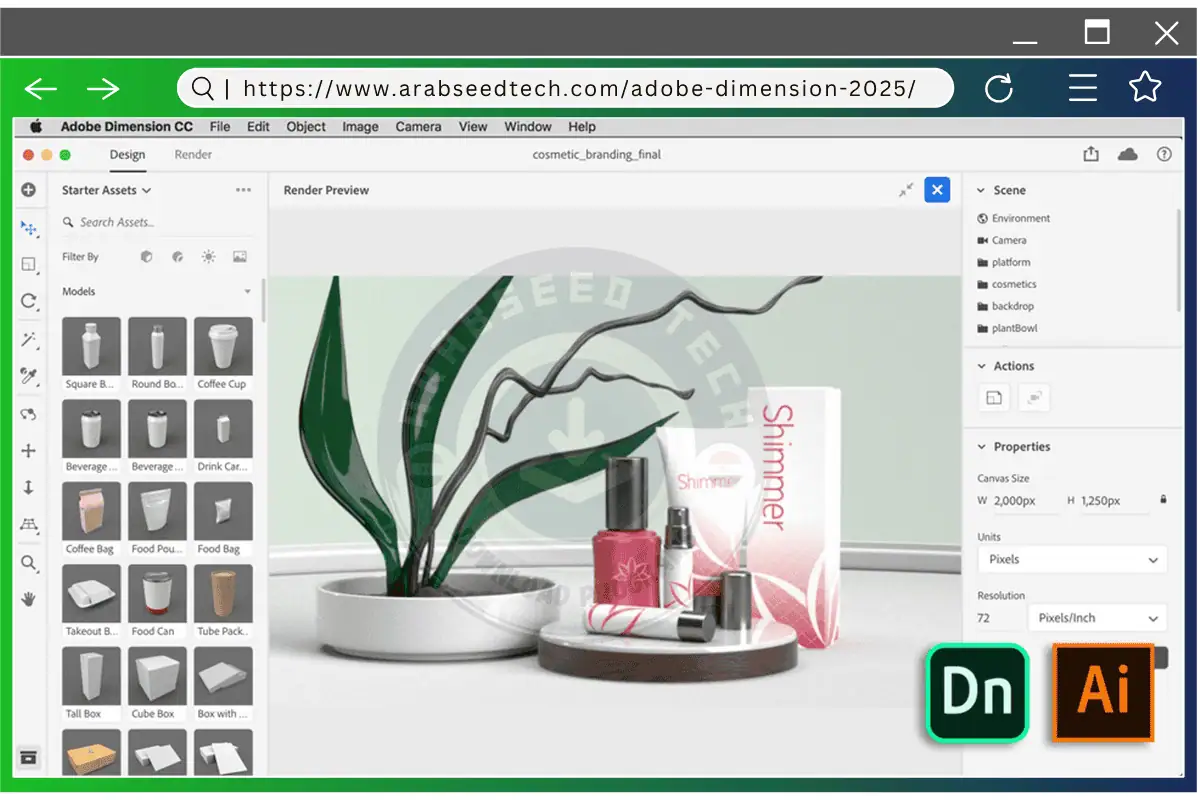Toggle the Materials filter in Filter By

pyautogui.click(x=177, y=257)
